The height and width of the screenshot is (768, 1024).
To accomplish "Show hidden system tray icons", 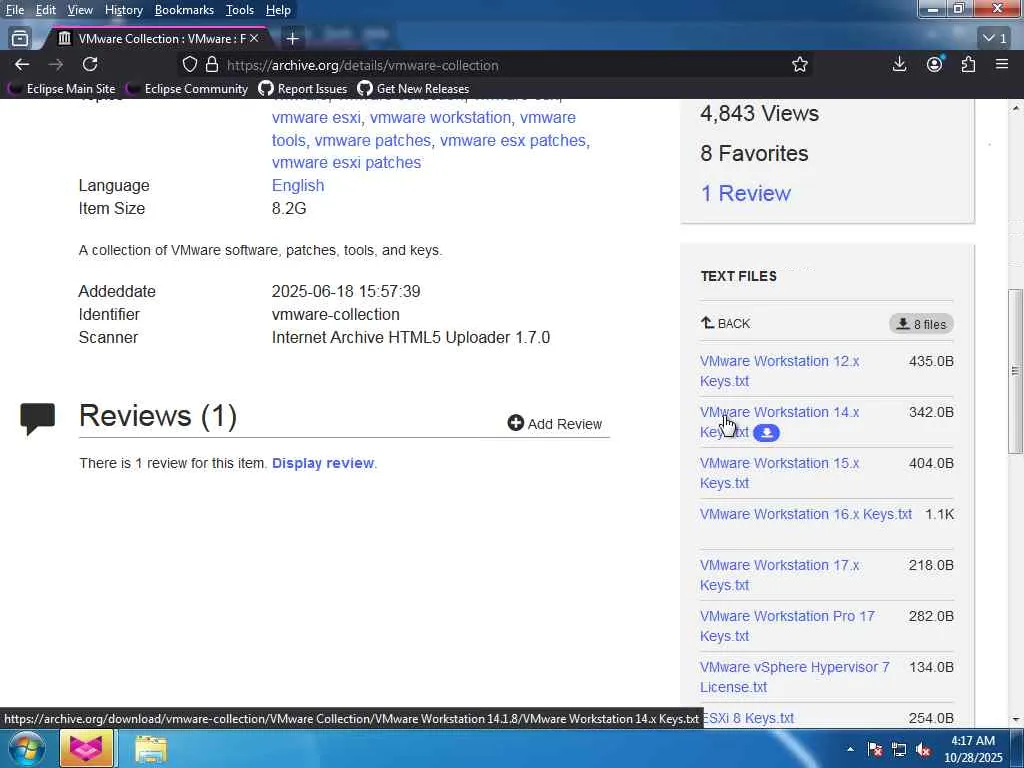I will (850, 749).
